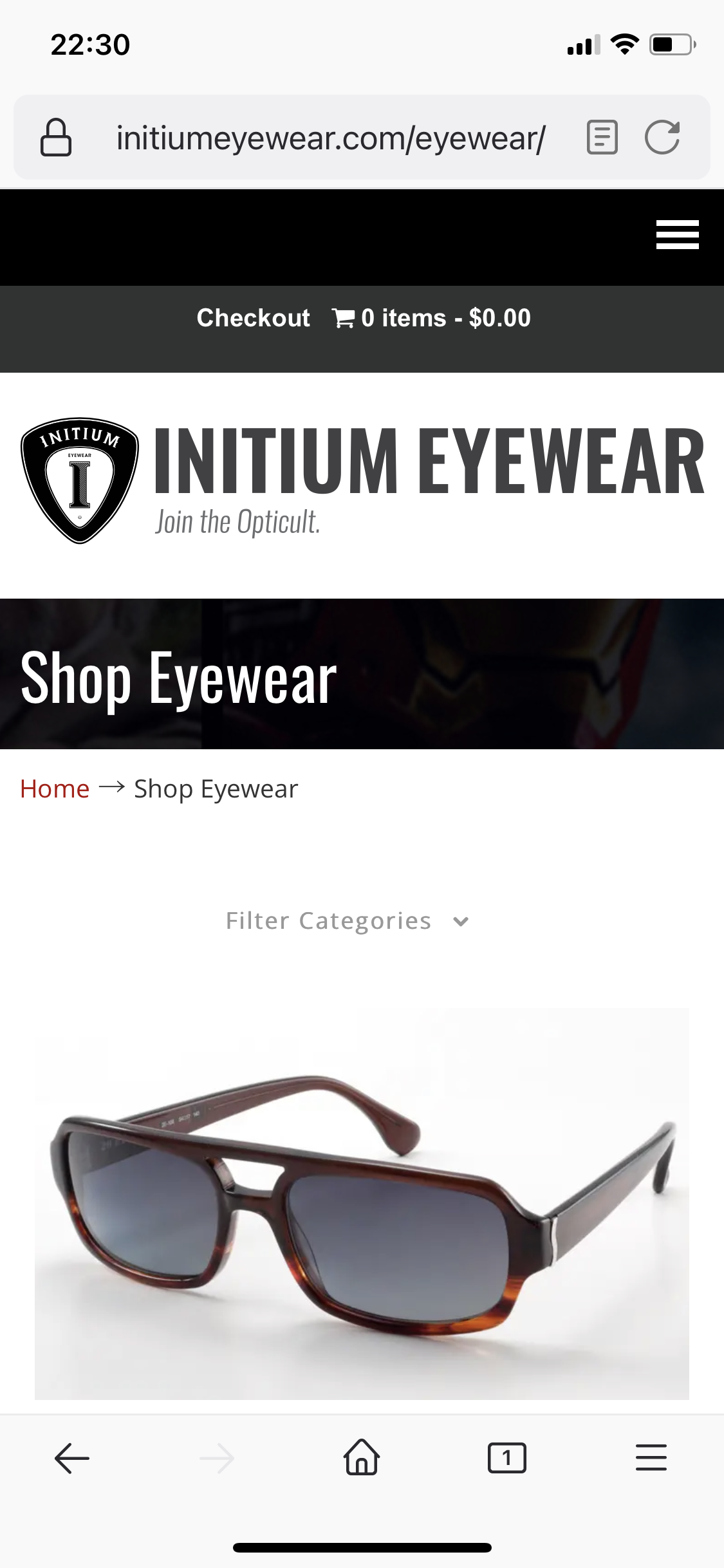Open the browser tabs counter
This screenshot has width=724, height=1568.
click(x=506, y=1458)
